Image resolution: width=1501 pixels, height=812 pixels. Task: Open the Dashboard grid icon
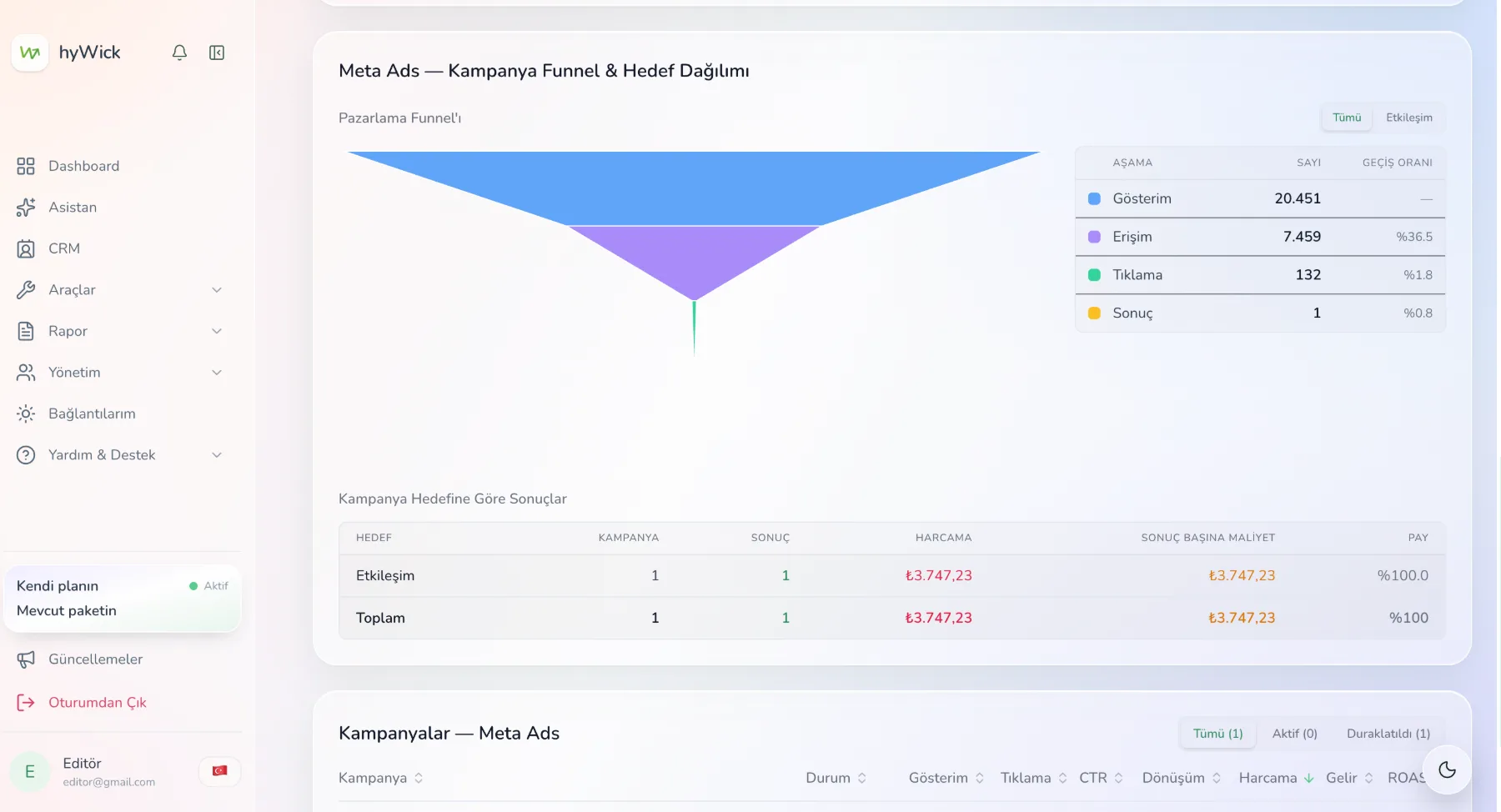[x=26, y=166]
